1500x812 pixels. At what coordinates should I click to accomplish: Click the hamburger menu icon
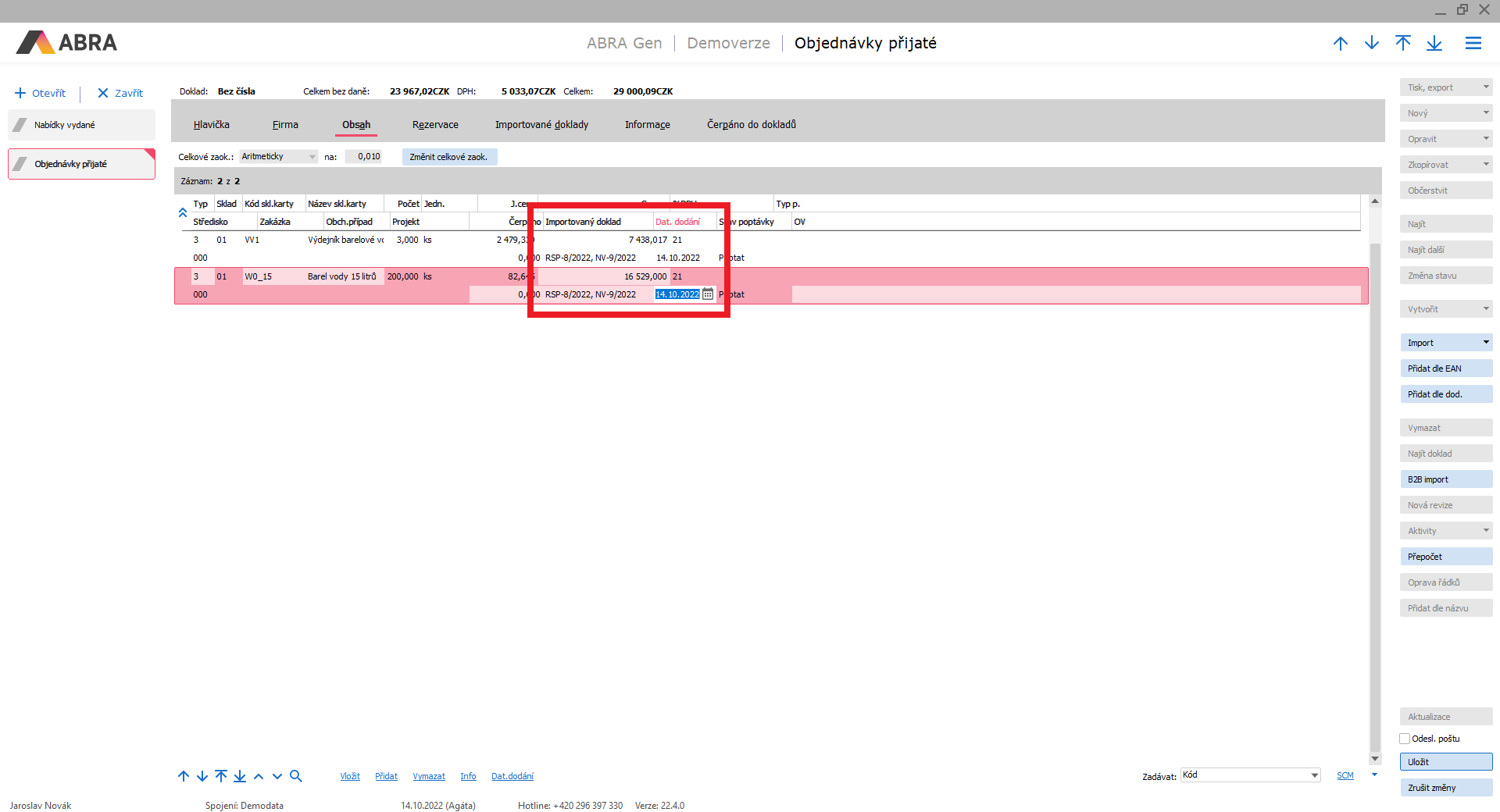click(1473, 44)
